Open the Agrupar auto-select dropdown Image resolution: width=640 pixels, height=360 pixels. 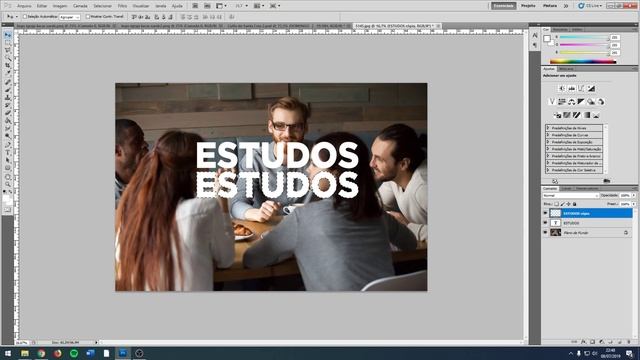[x=69, y=17]
